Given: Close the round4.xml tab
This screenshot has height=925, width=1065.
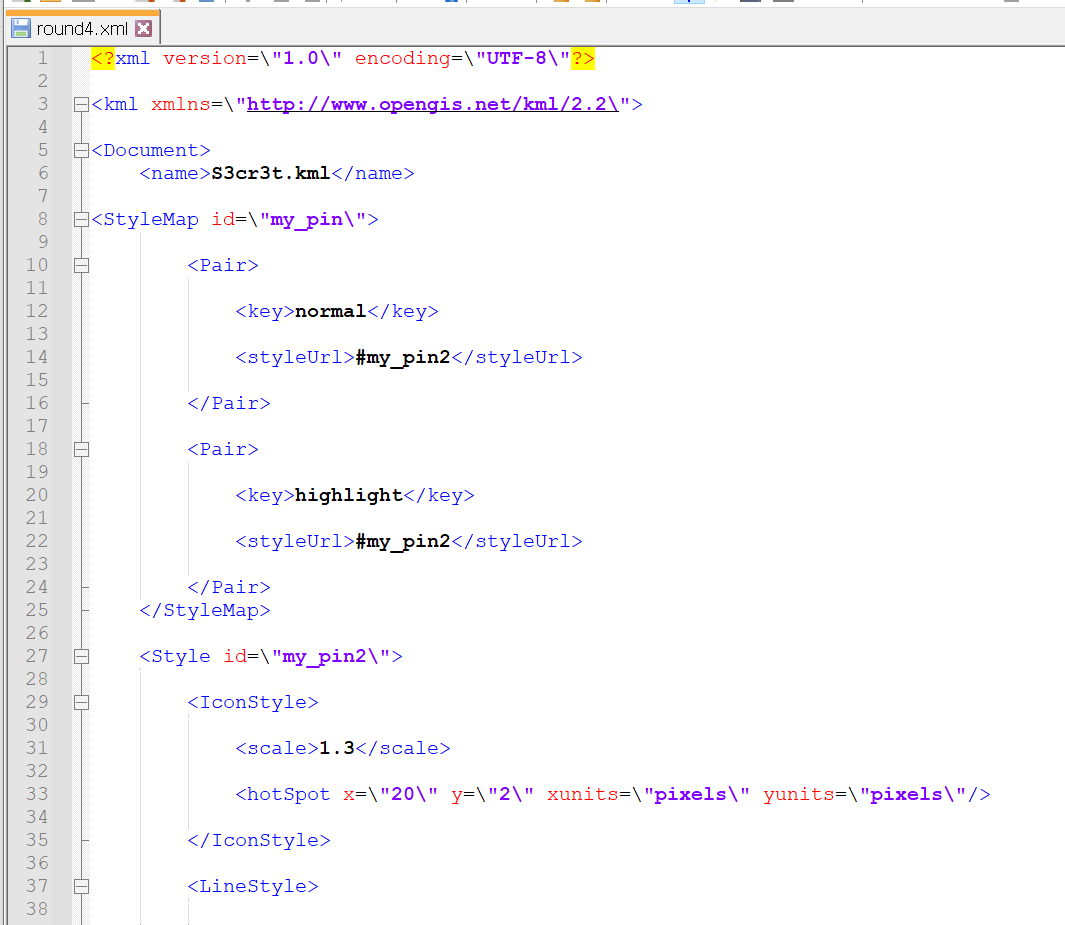Looking at the screenshot, I should (143, 29).
